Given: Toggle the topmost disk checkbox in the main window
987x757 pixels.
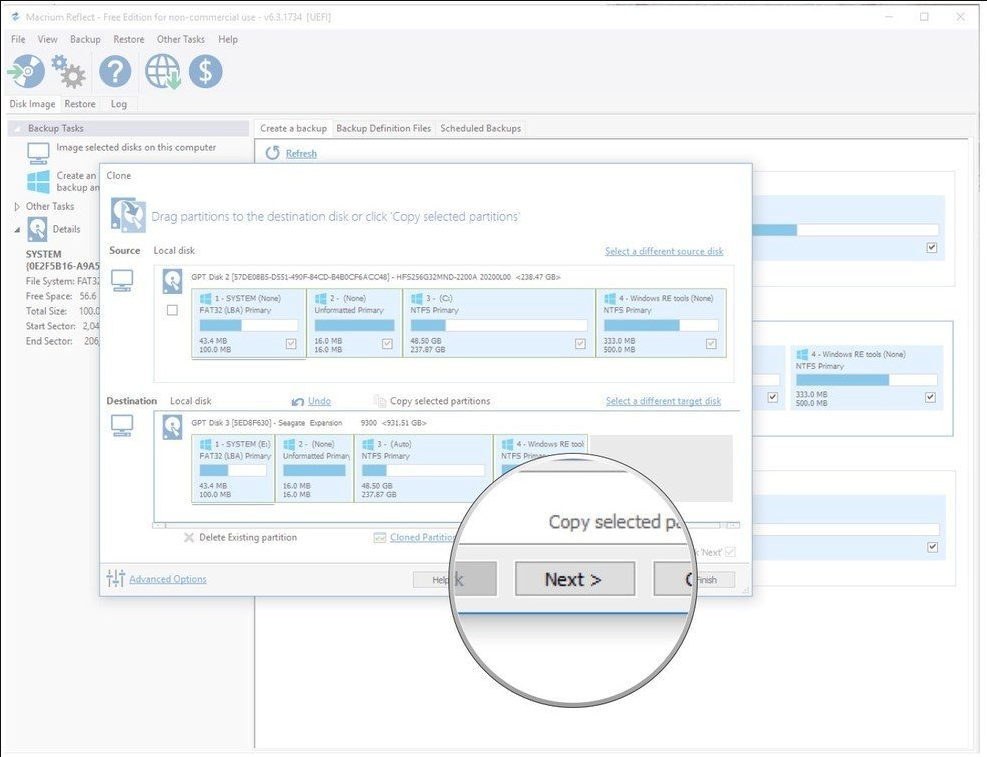Looking at the screenshot, I should coord(932,248).
